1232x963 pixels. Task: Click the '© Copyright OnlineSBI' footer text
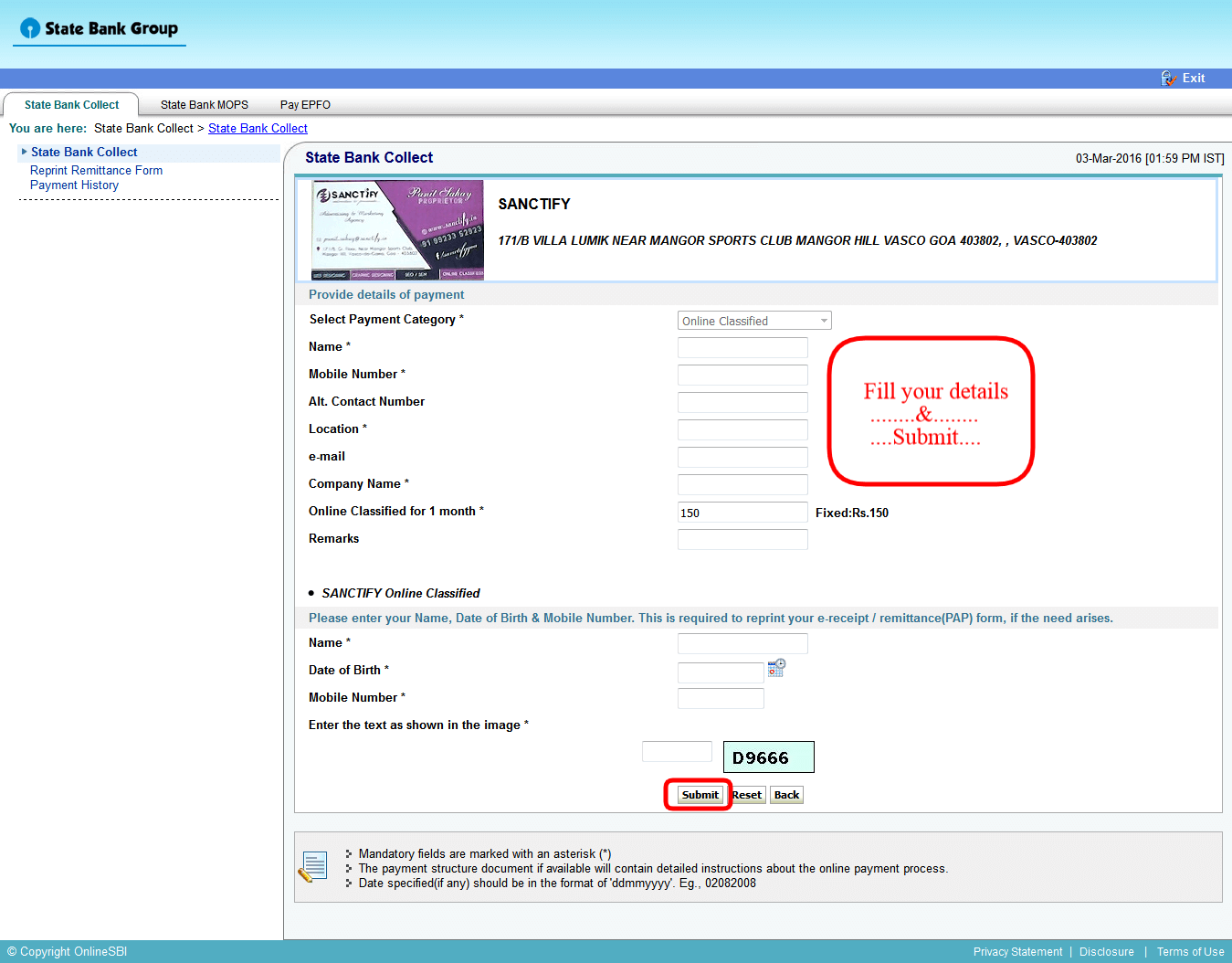(67, 952)
